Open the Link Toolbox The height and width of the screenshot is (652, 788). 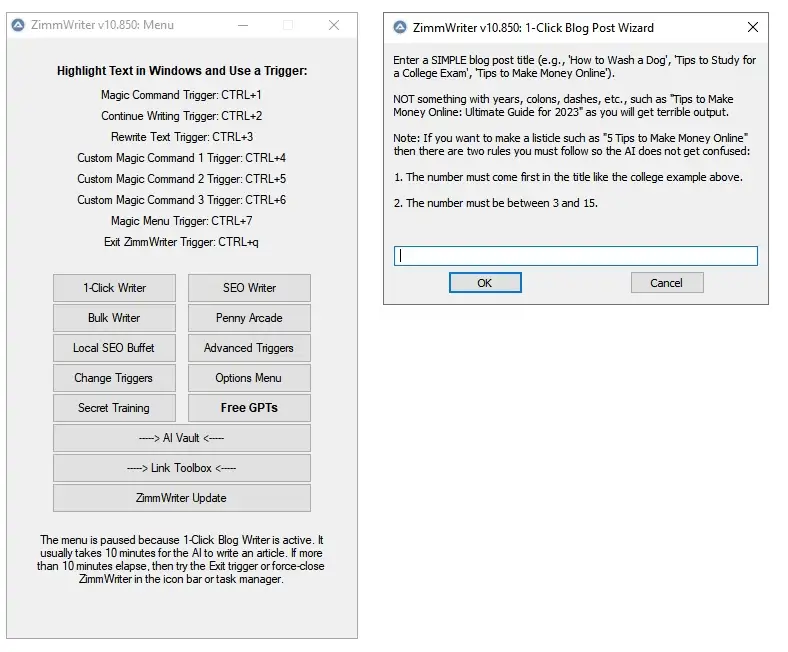pyautogui.click(x=181, y=468)
